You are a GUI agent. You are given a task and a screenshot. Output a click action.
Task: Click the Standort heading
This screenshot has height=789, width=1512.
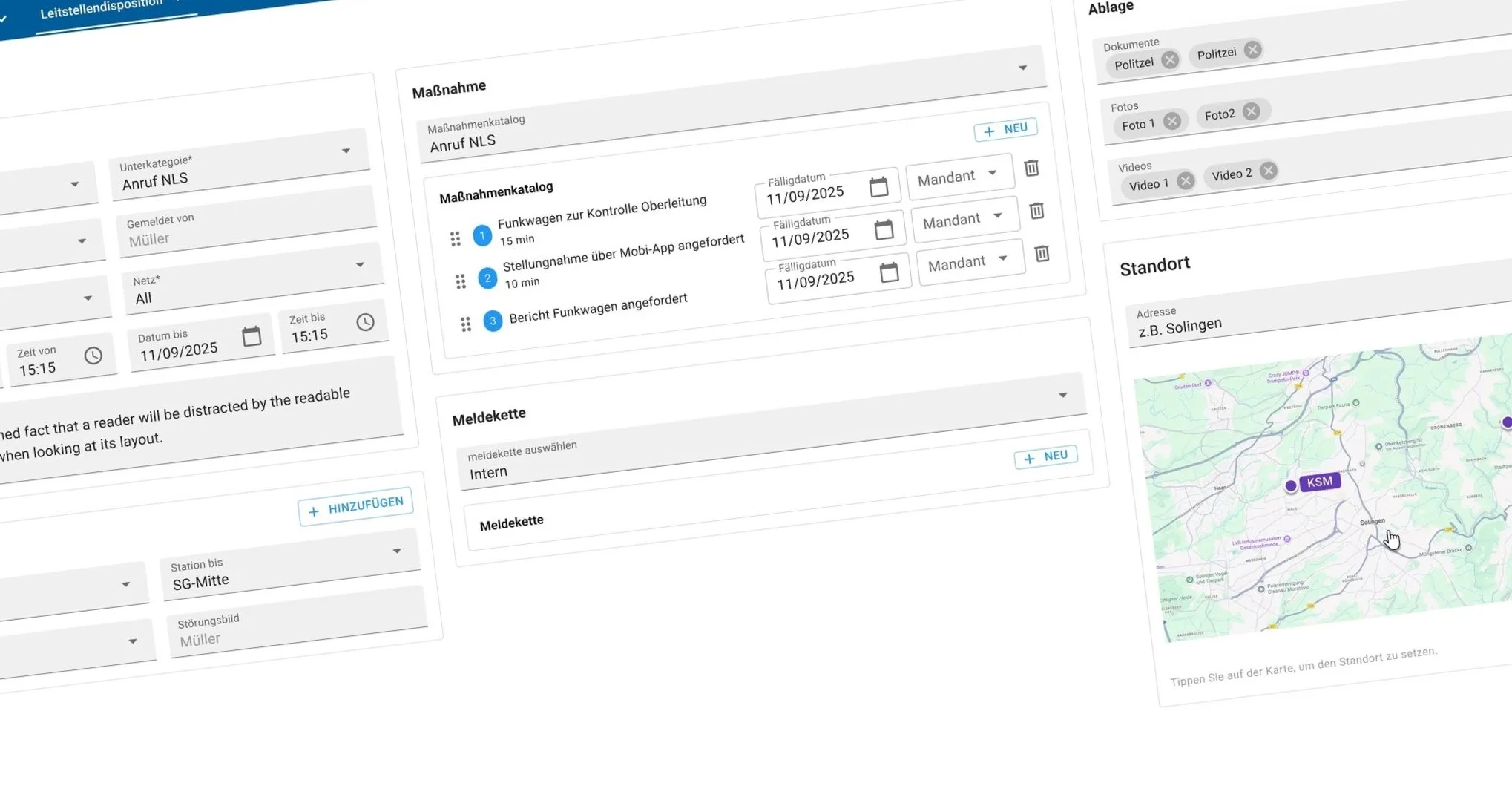pyautogui.click(x=1154, y=266)
